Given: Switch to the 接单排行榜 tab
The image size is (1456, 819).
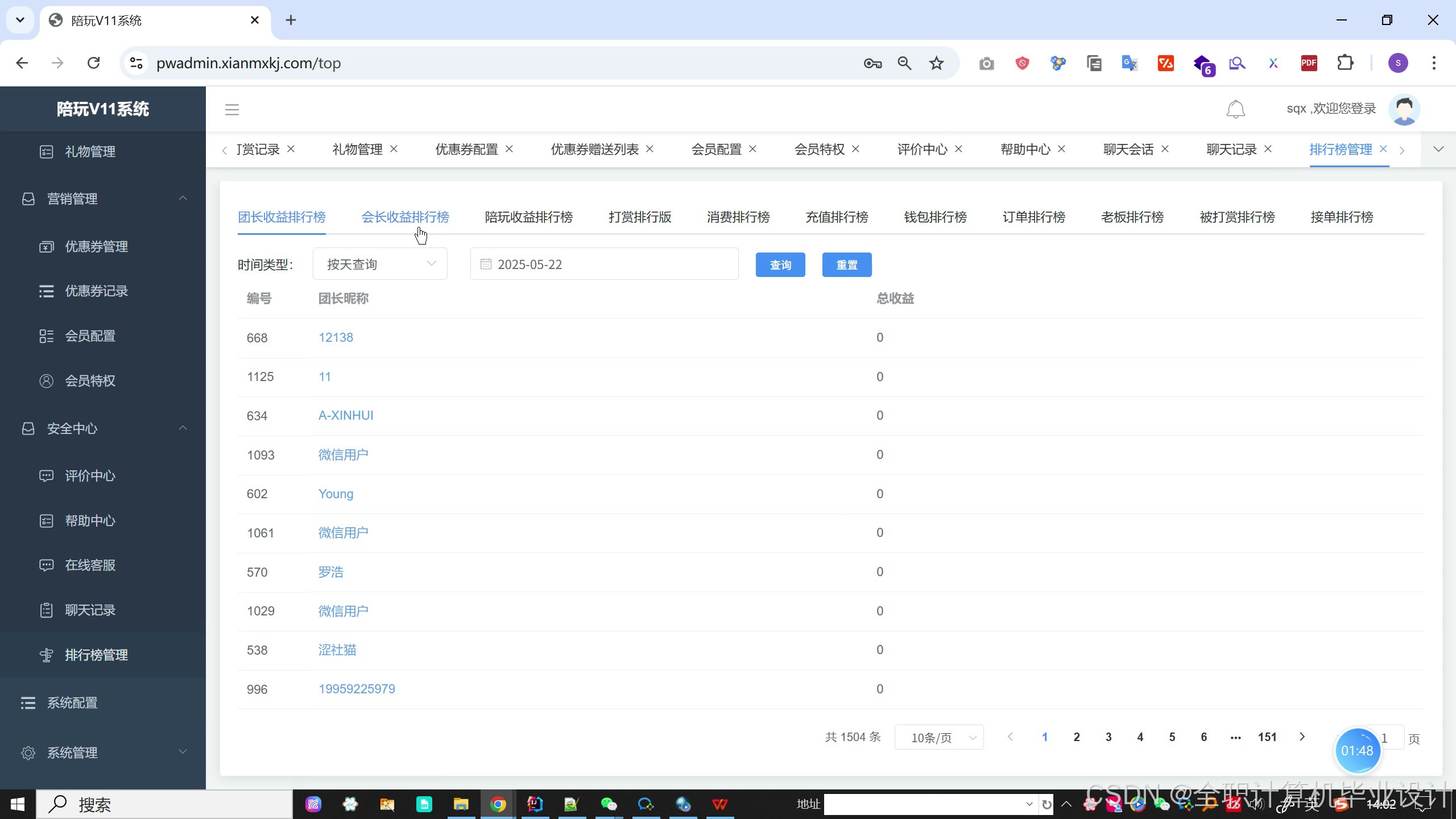Looking at the screenshot, I should point(1342,217).
